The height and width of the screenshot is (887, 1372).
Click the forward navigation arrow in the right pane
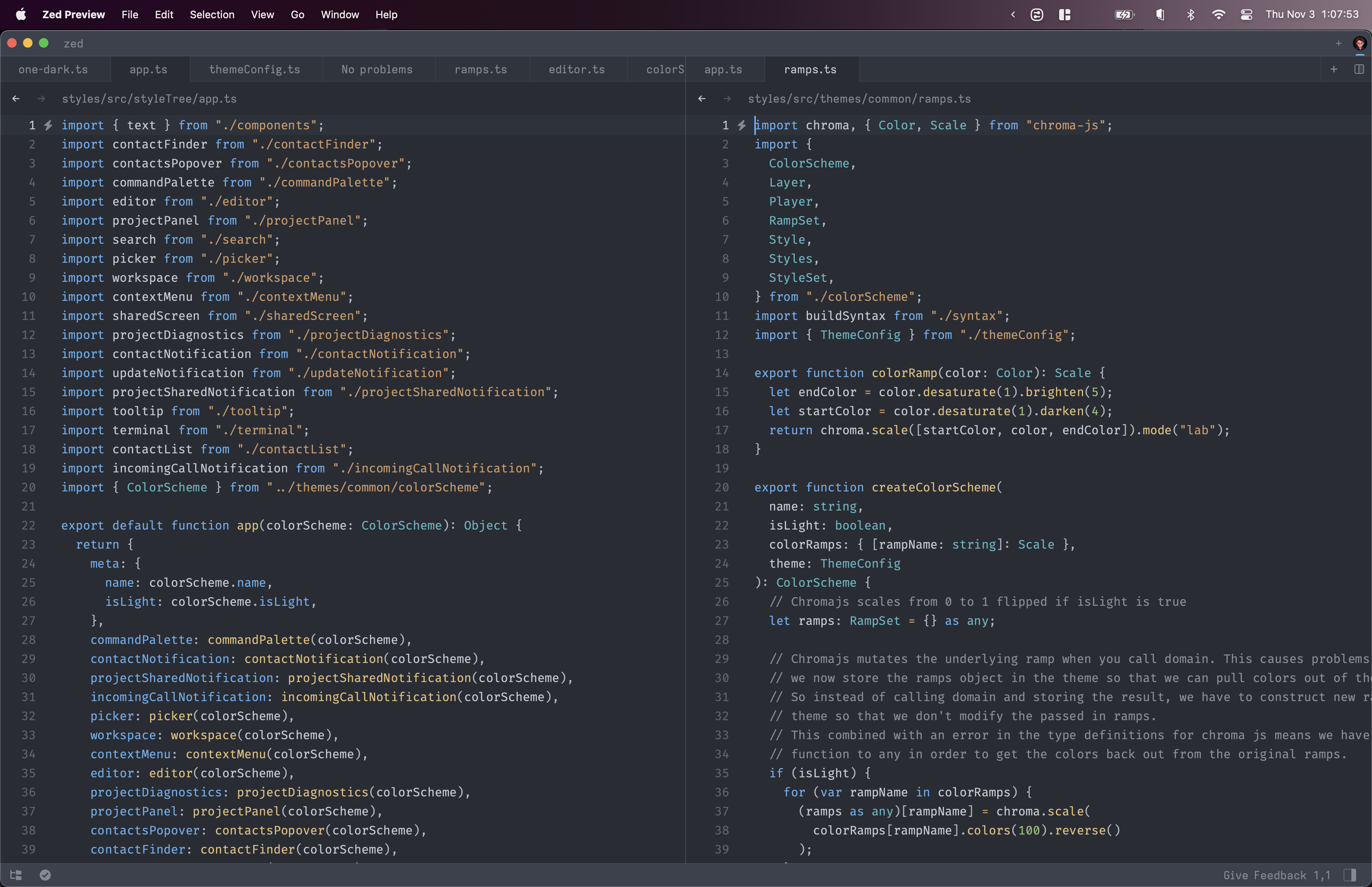[727, 98]
